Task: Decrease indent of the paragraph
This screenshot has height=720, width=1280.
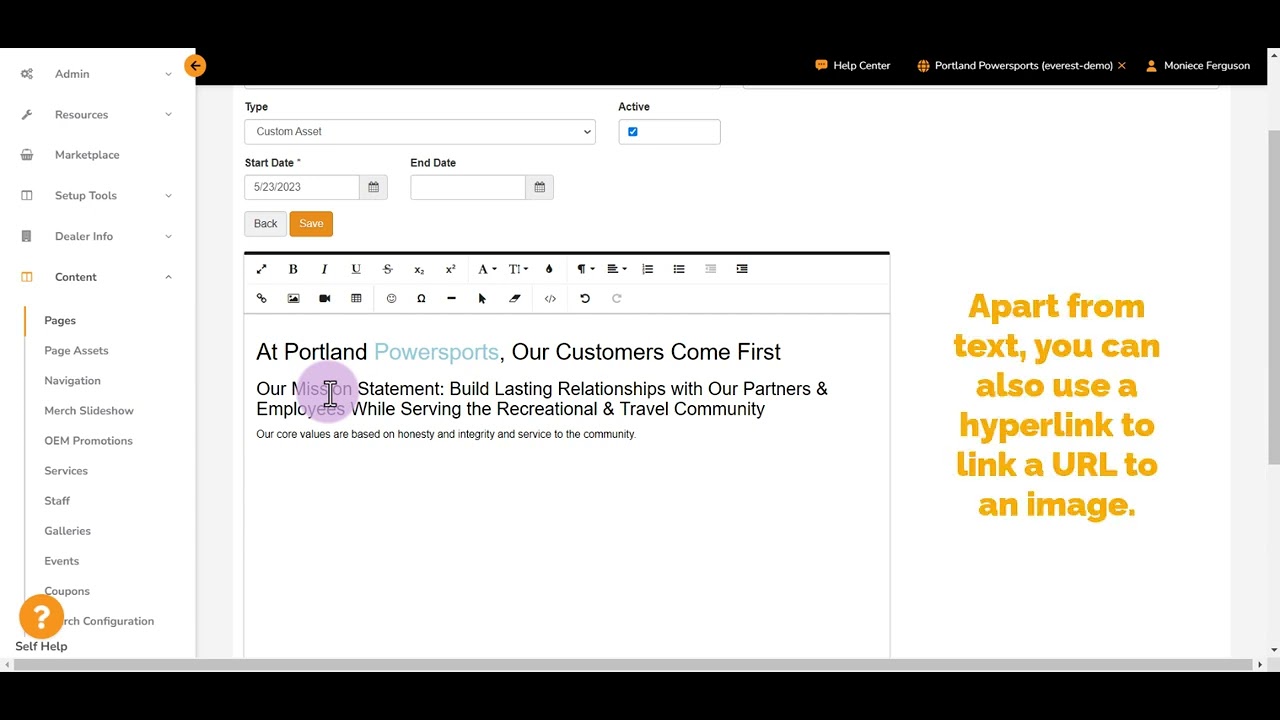Action: coord(711,269)
